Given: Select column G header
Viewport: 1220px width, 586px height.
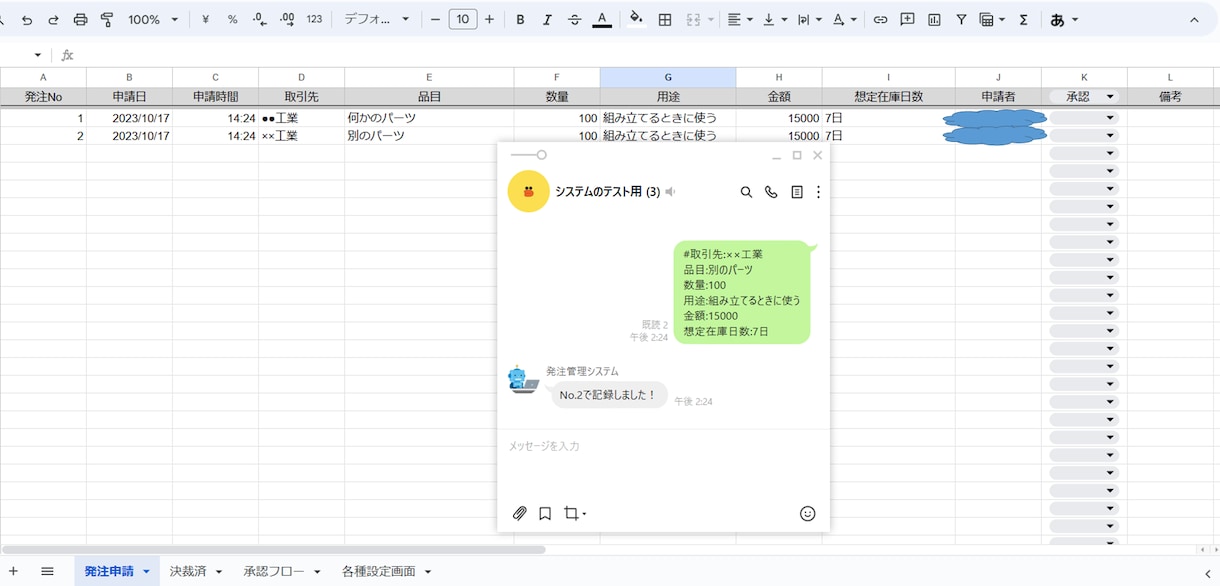Looking at the screenshot, I should (x=668, y=77).
